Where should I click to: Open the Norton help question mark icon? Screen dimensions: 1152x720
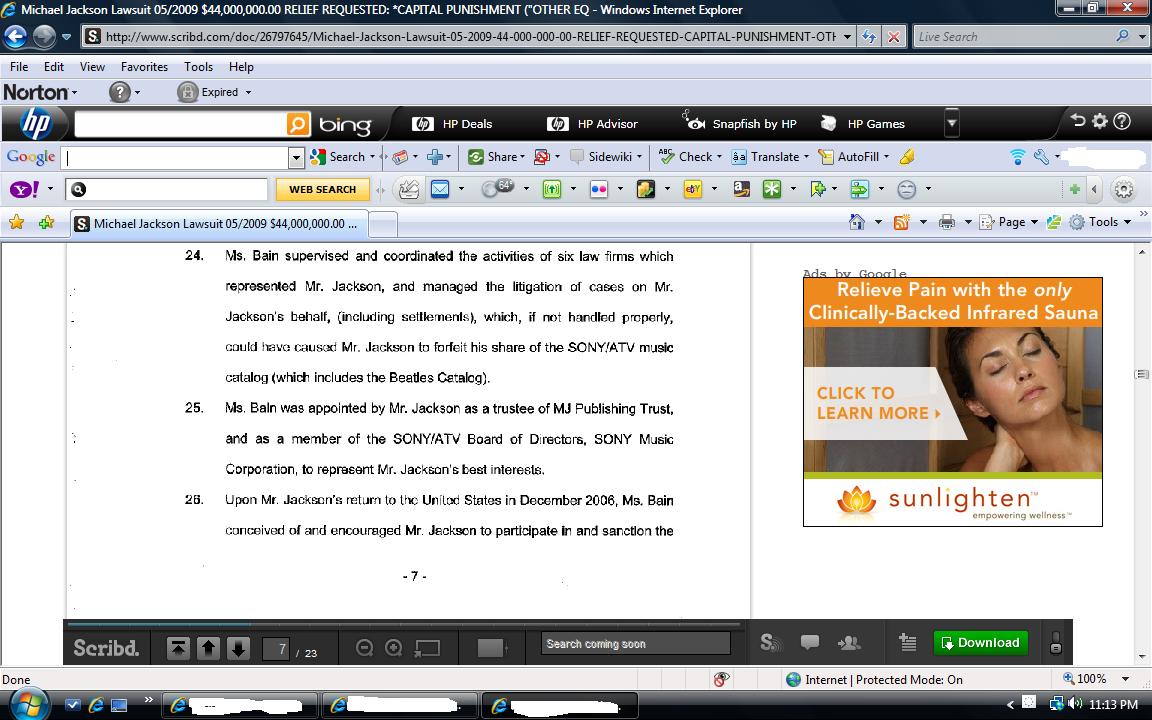(119, 92)
